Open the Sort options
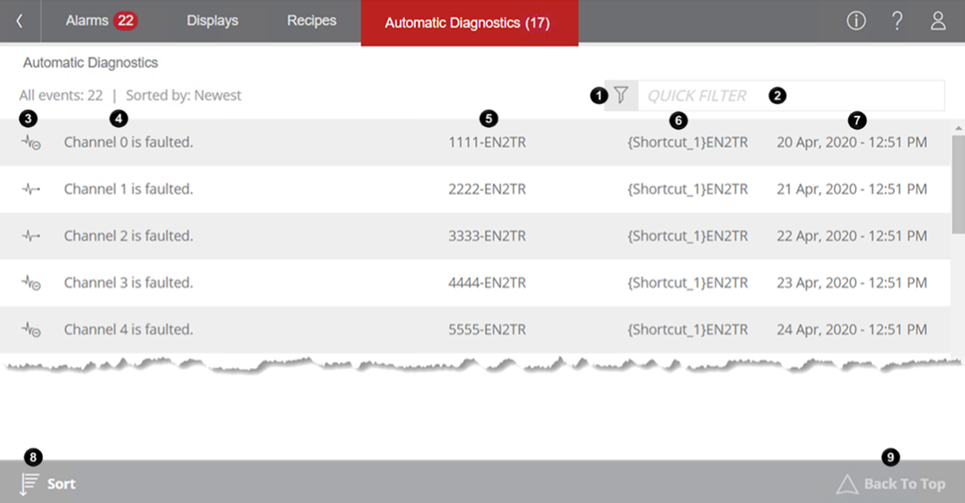 [x=48, y=483]
